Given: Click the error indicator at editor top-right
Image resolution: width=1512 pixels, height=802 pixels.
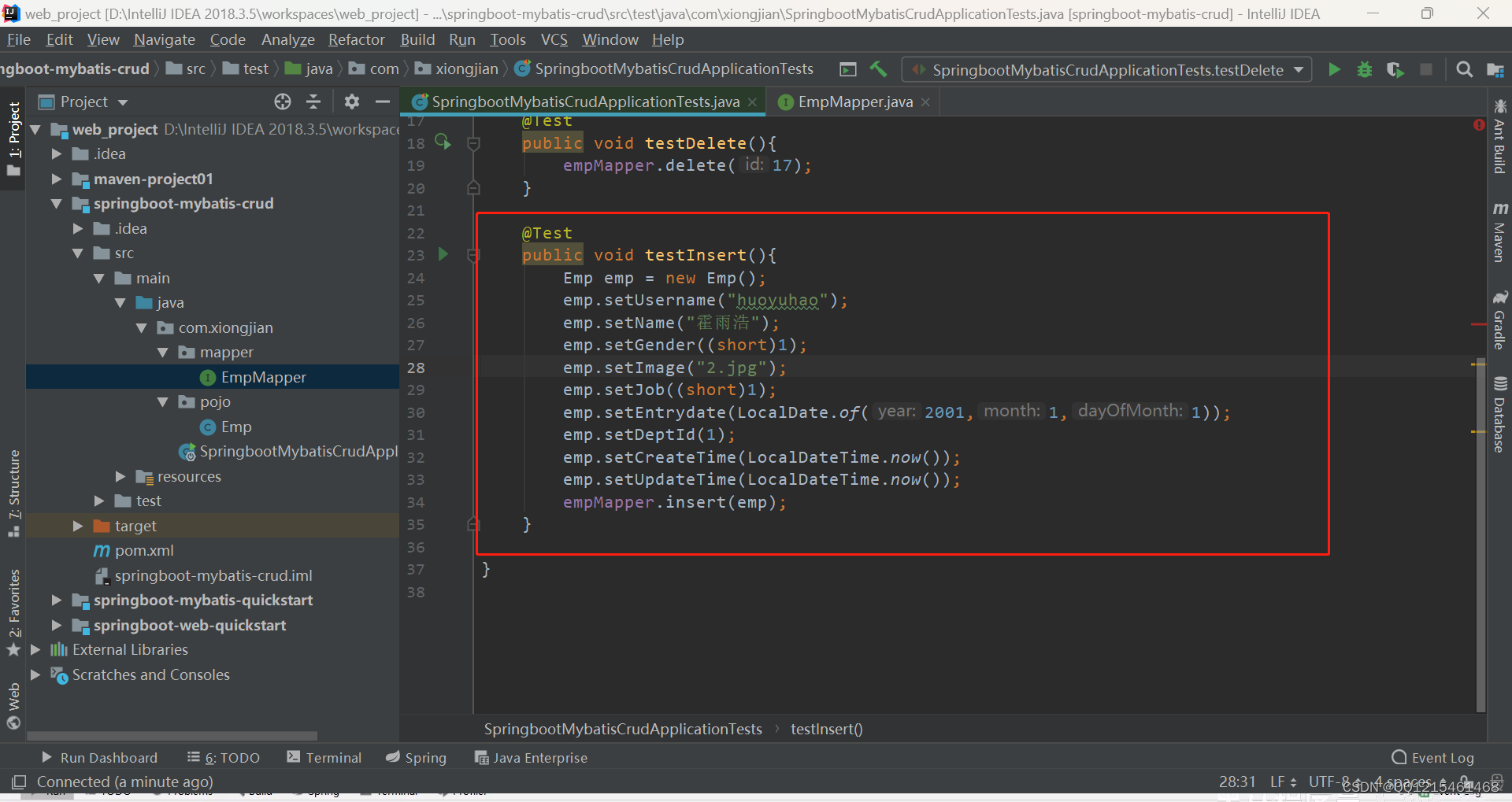Looking at the screenshot, I should click(x=1478, y=125).
